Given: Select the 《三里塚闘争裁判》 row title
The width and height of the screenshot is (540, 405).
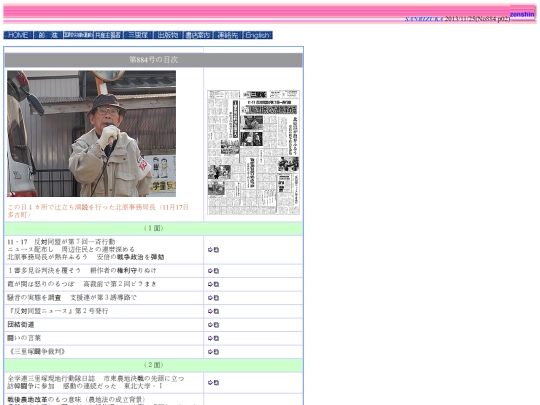Looking at the screenshot, I should click(36, 352).
